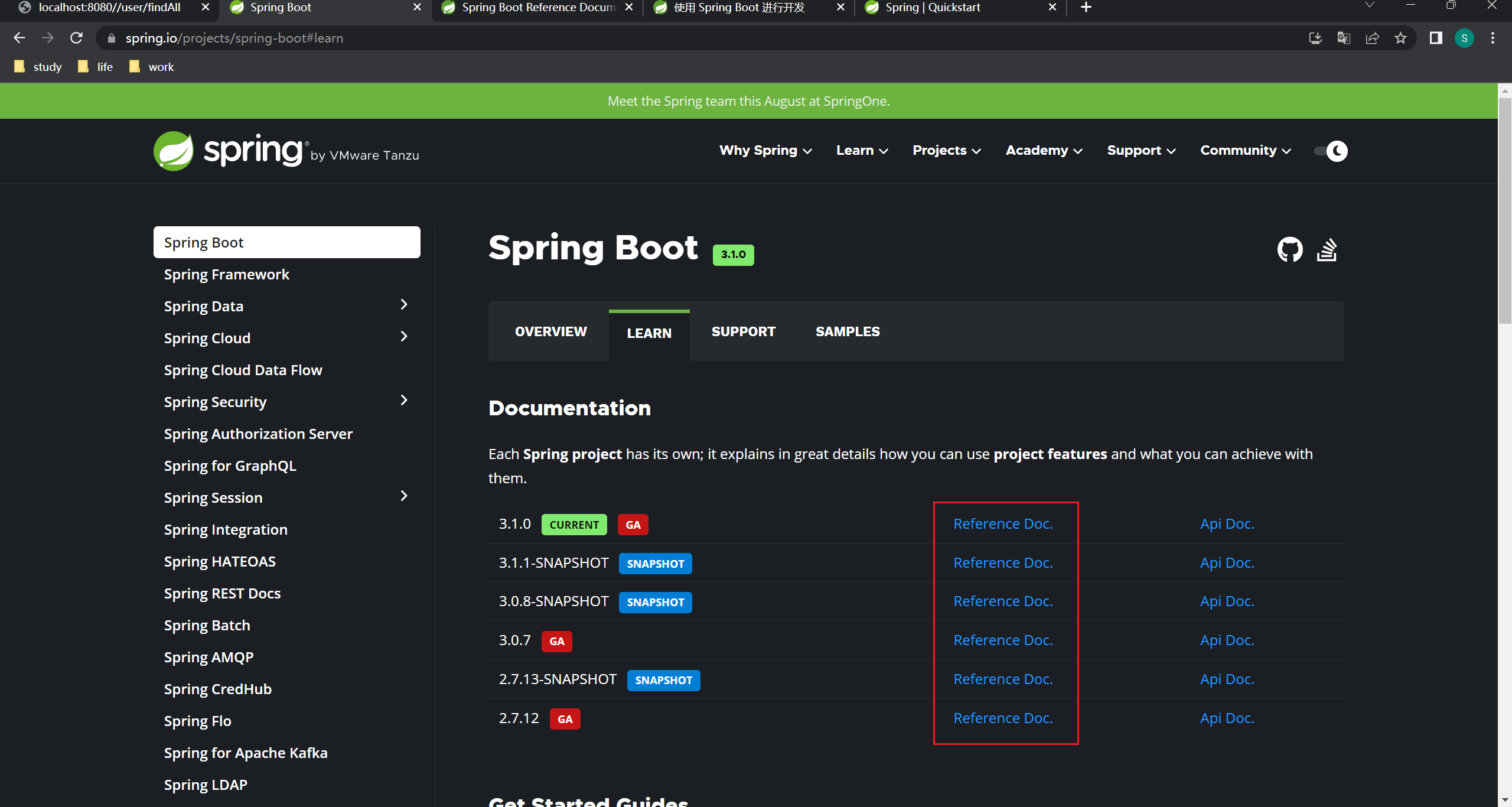
Task: Open Spring Boot GitHub repository icon
Action: (x=1290, y=250)
